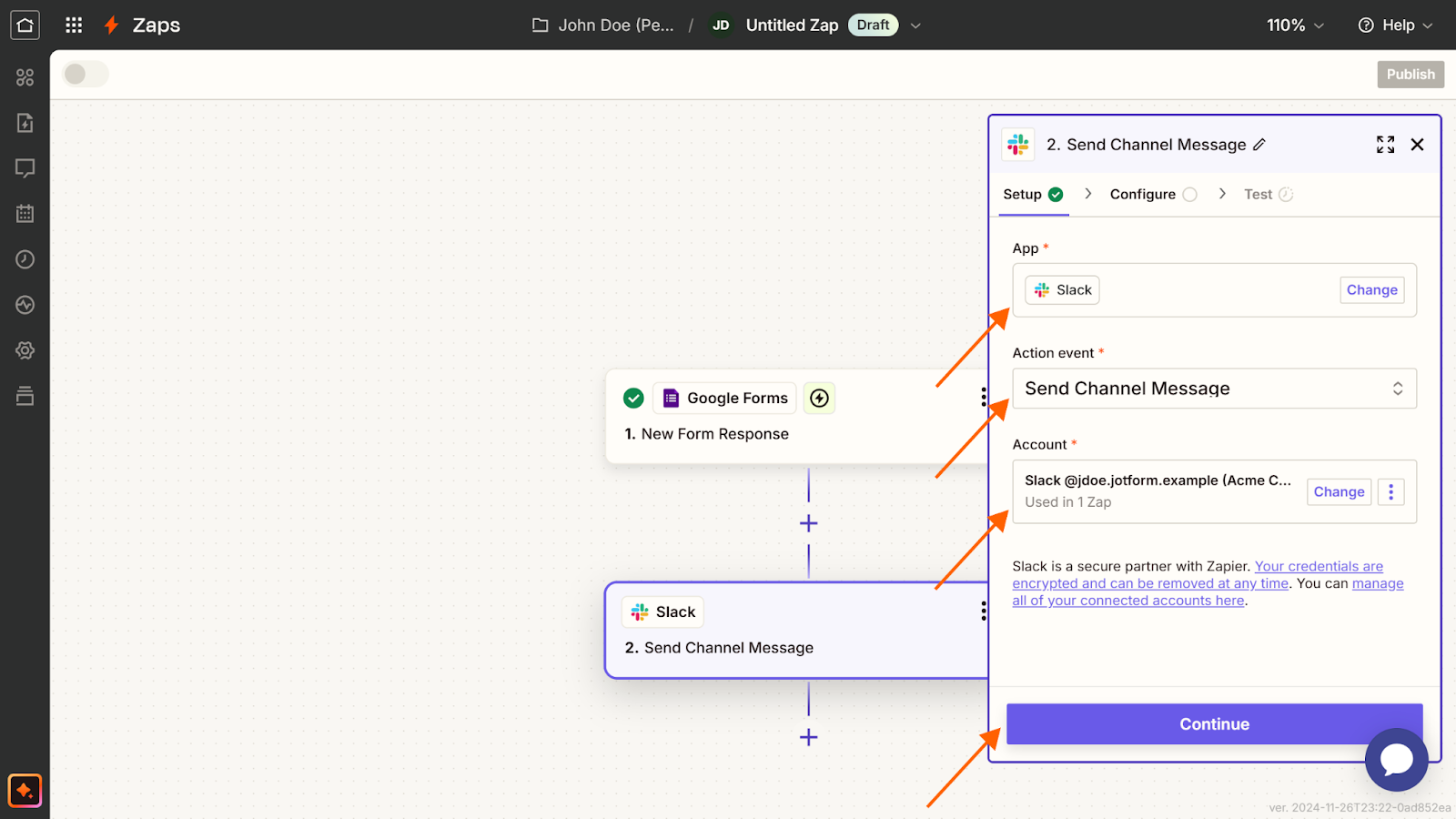
Task: Click the Zaps lightning bolt logo
Action: [111, 25]
